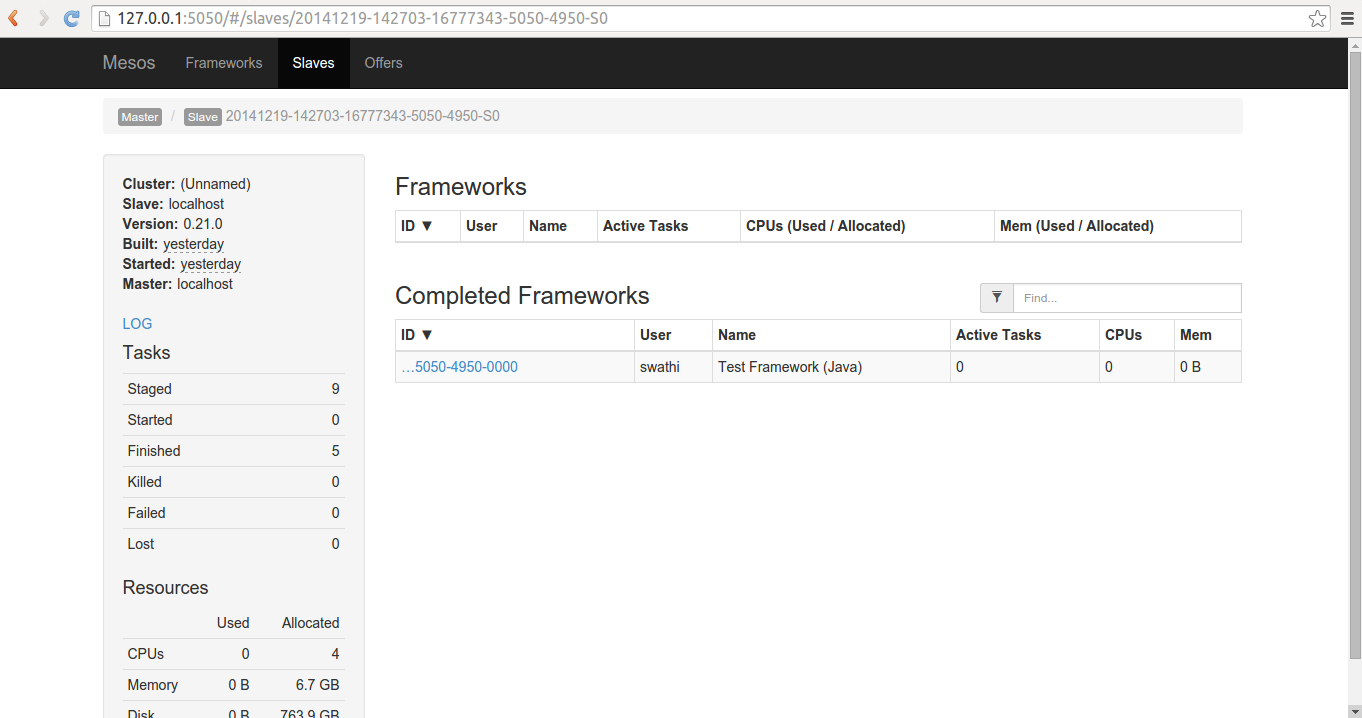This screenshot has width=1362, height=718.
Task: Sort Frameworks table by Name column
Action: (x=560, y=226)
